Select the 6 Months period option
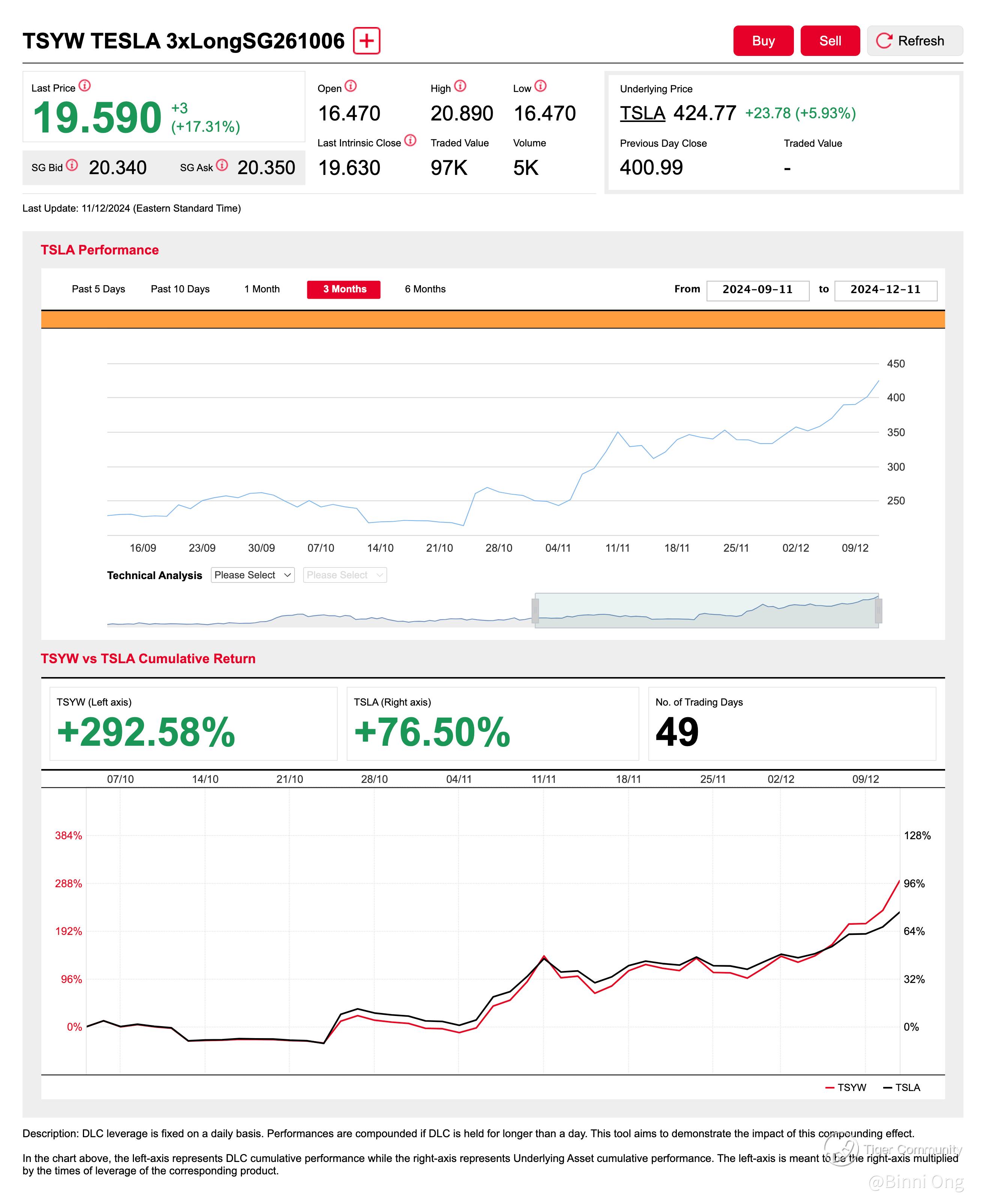Image resolution: width=983 pixels, height=1204 pixels. tap(425, 289)
